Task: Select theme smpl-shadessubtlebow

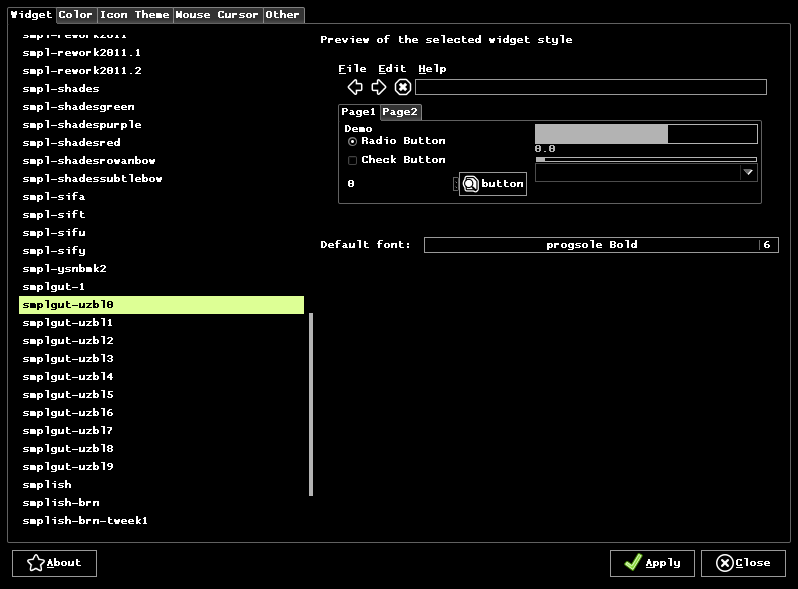Action: [161, 179]
